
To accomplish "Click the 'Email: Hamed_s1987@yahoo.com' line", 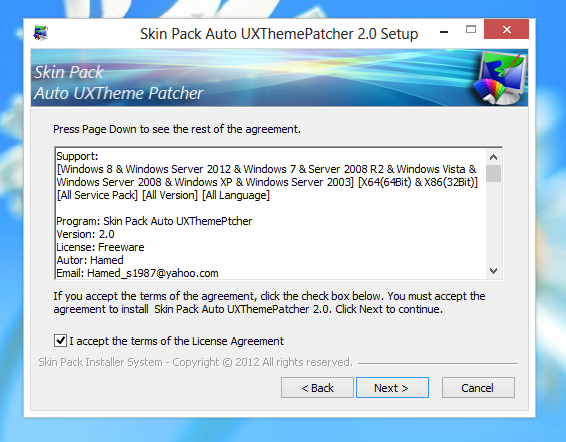I will coord(138,273).
